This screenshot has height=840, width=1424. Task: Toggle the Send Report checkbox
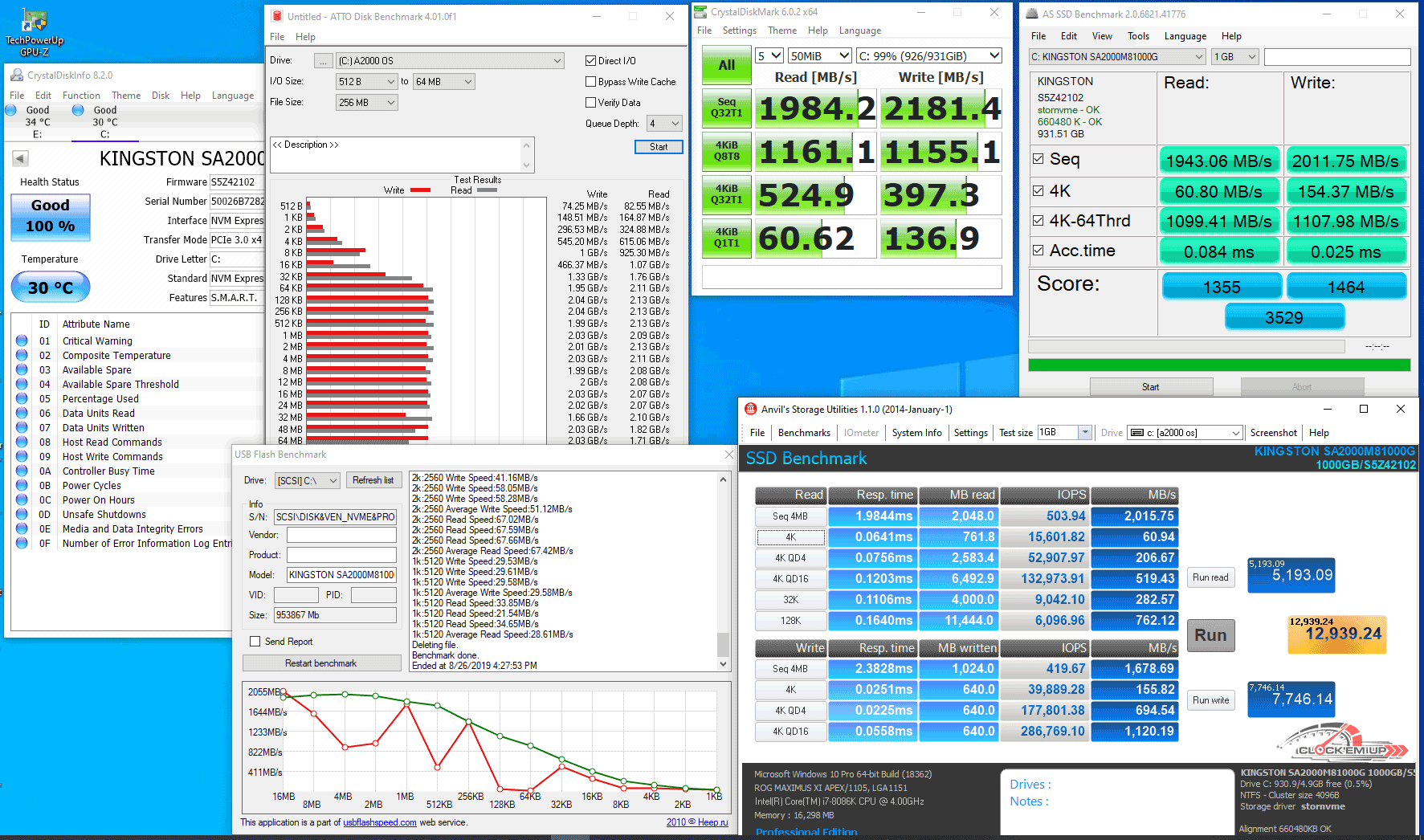tap(255, 642)
